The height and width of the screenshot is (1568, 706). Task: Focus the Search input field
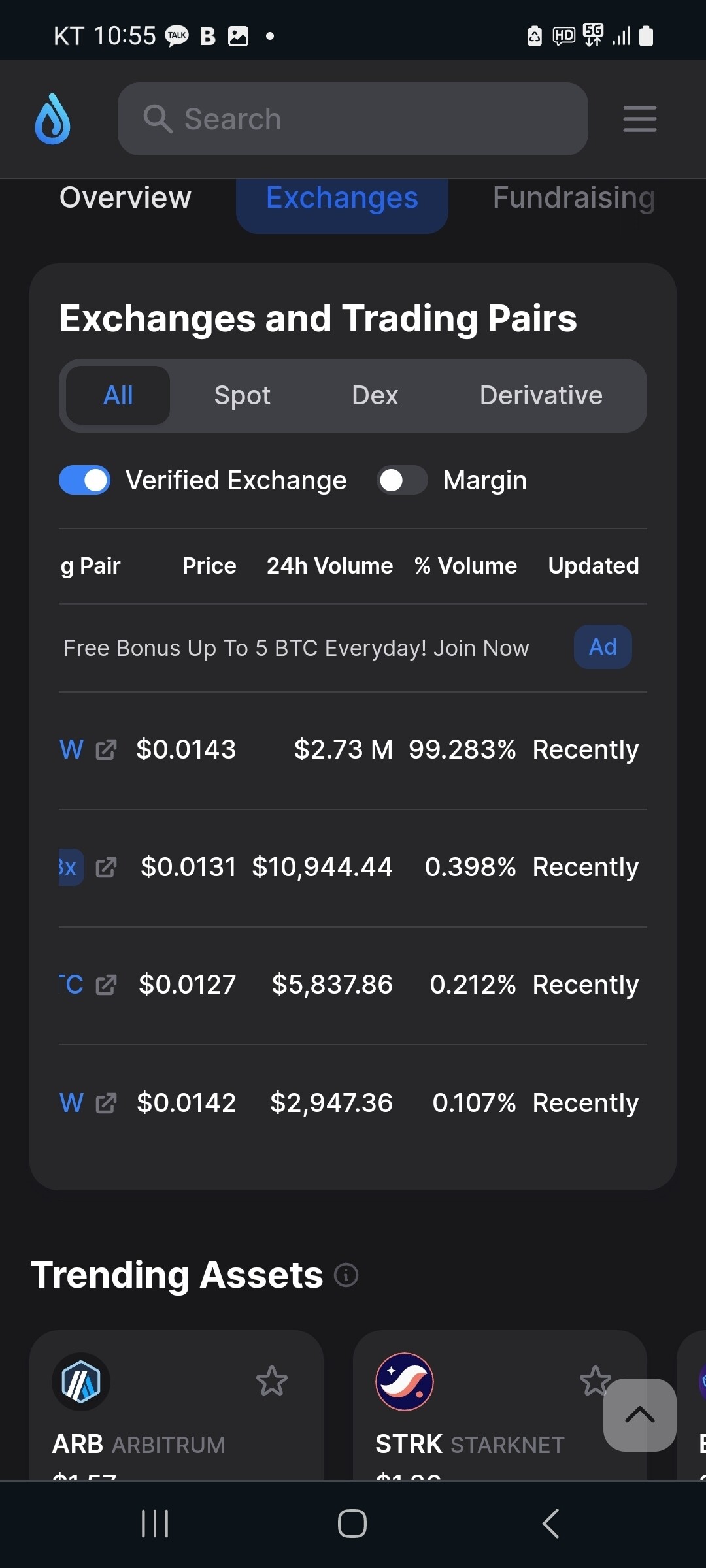353,119
